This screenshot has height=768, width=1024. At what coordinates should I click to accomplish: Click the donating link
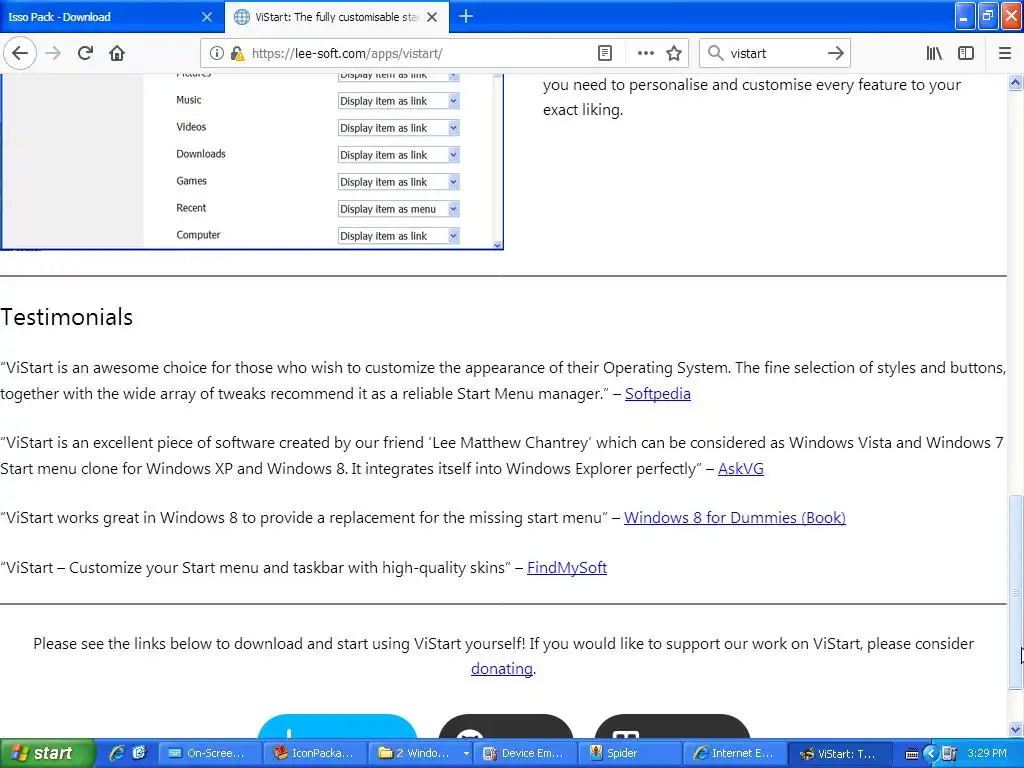502,669
